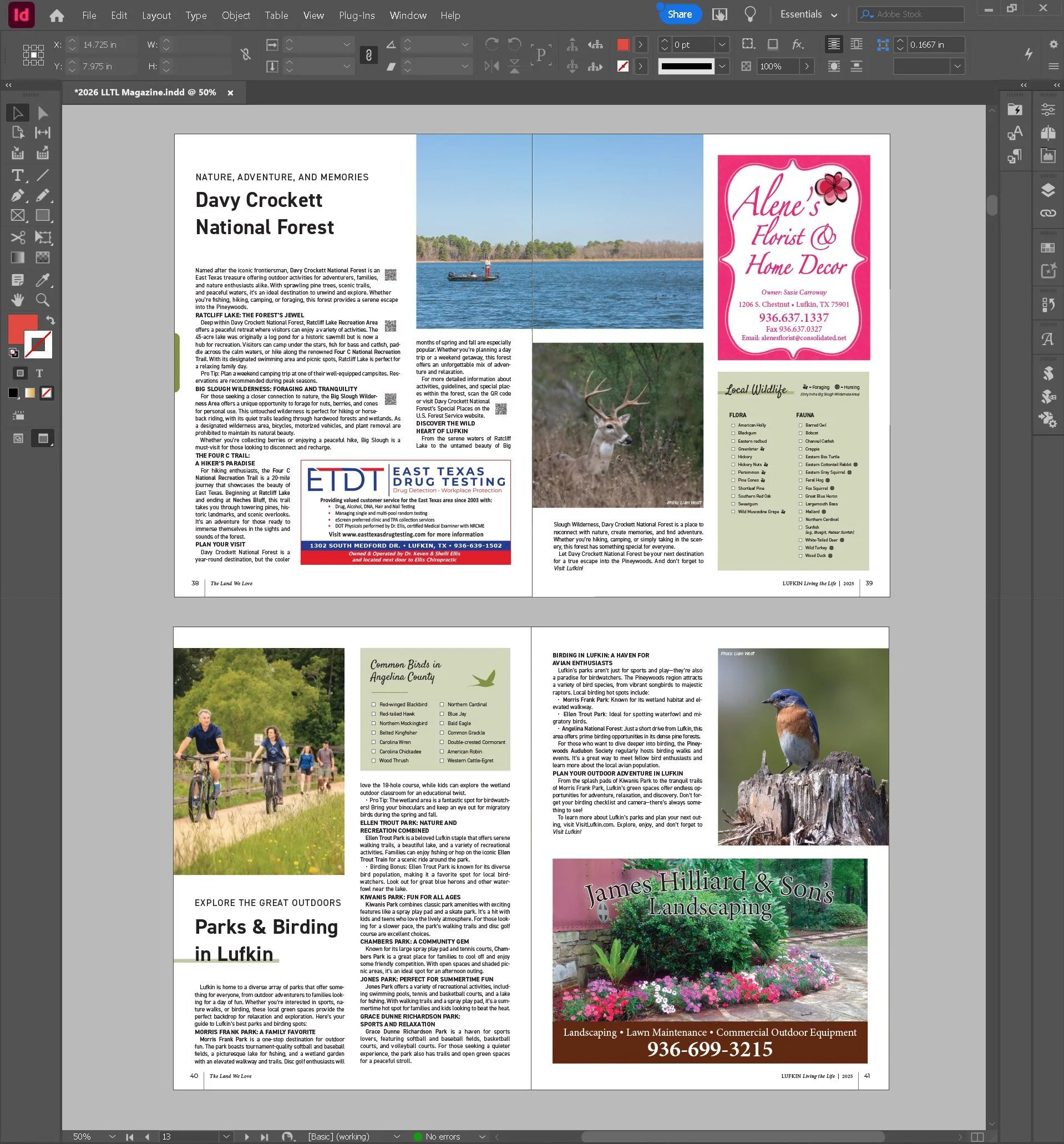
Task: Toggle formatting affects text
Action: coord(40,373)
